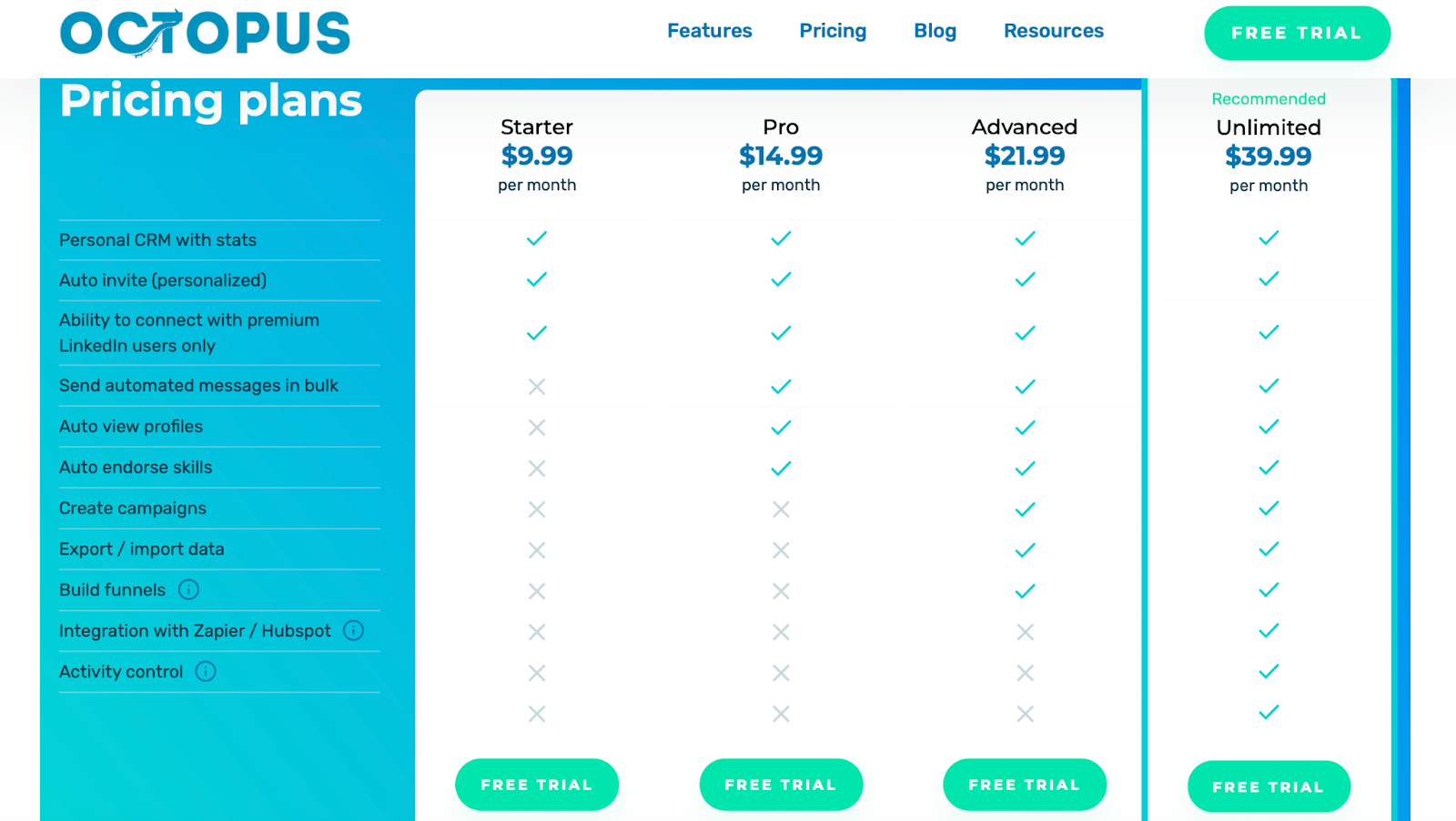The height and width of the screenshot is (821, 1456).
Task: Start a free trial for the Starter plan
Action: (x=537, y=784)
